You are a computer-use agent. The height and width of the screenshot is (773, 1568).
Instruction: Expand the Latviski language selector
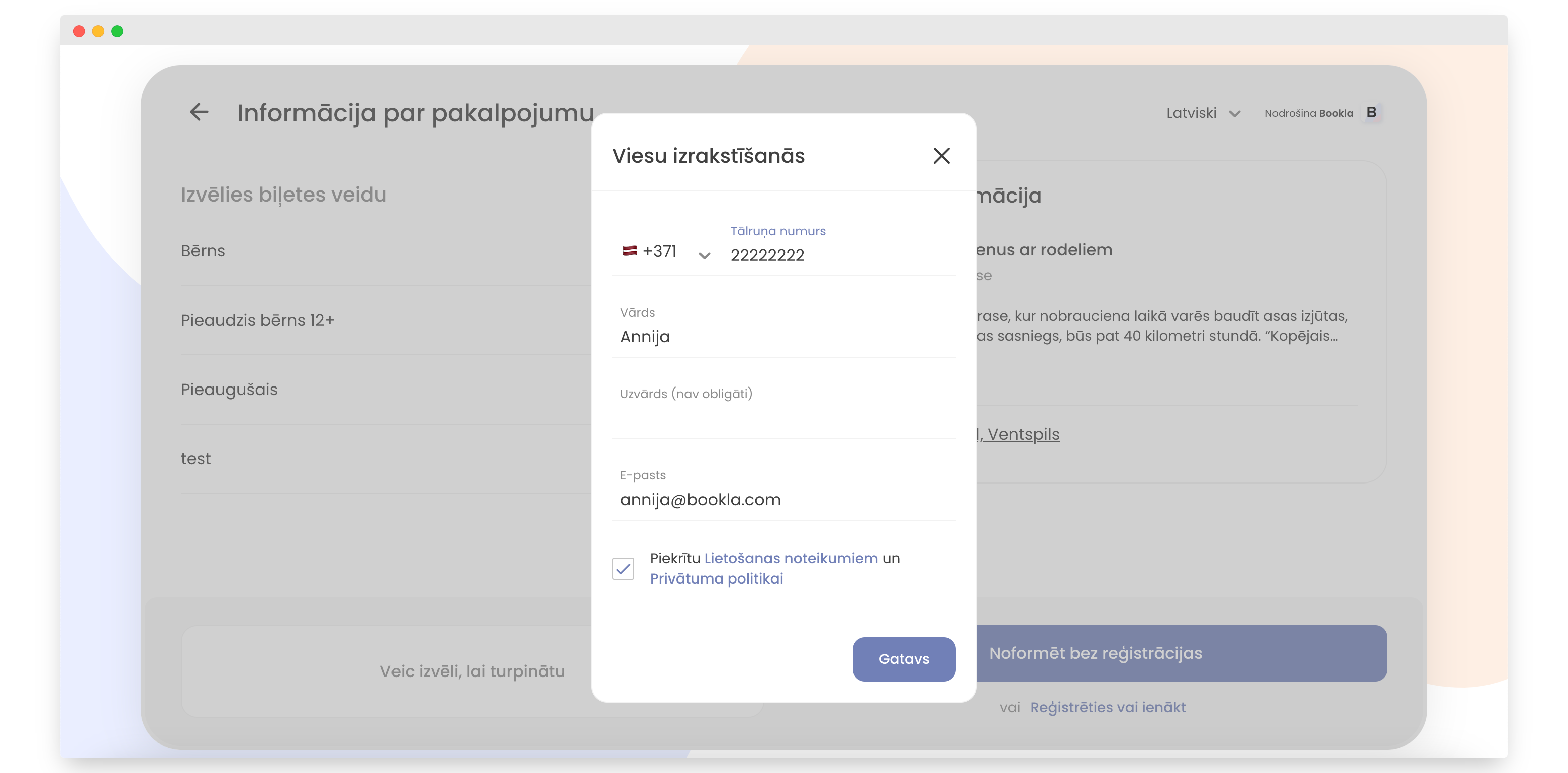(1191, 113)
